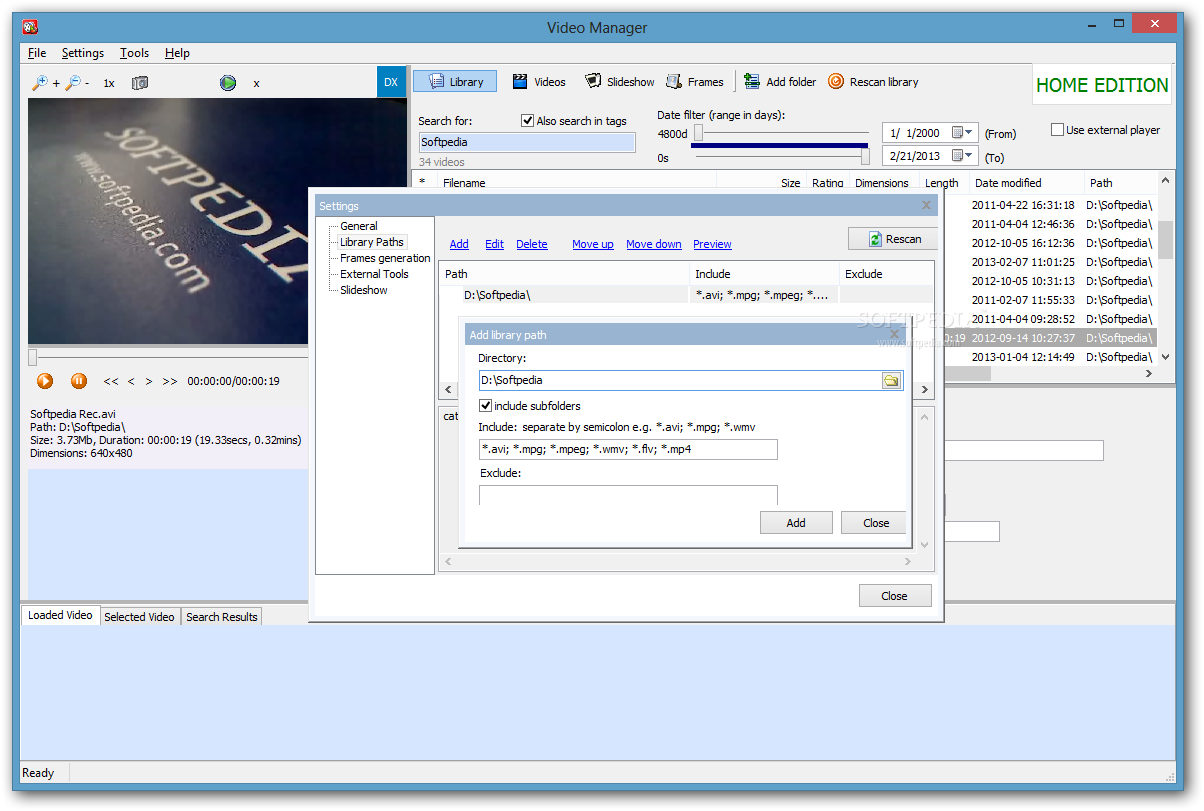Click the Directory path input field
The height and width of the screenshot is (811, 1204).
(679, 380)
